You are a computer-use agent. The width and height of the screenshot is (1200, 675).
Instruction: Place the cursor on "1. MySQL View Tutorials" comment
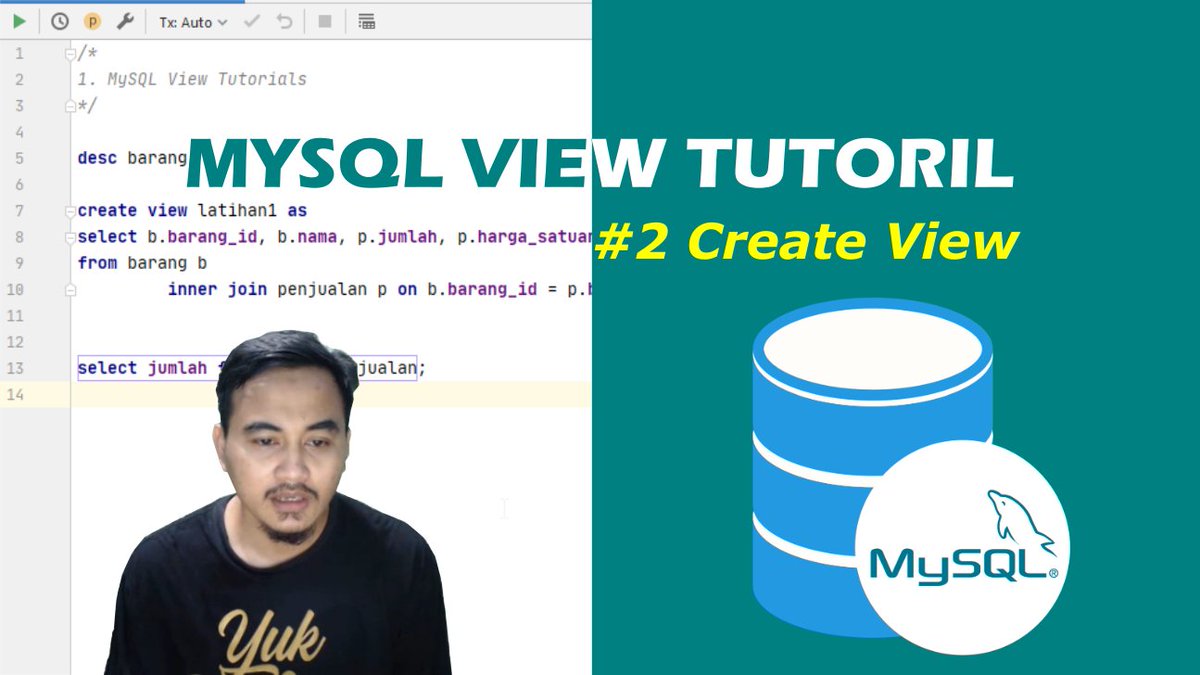192,79
